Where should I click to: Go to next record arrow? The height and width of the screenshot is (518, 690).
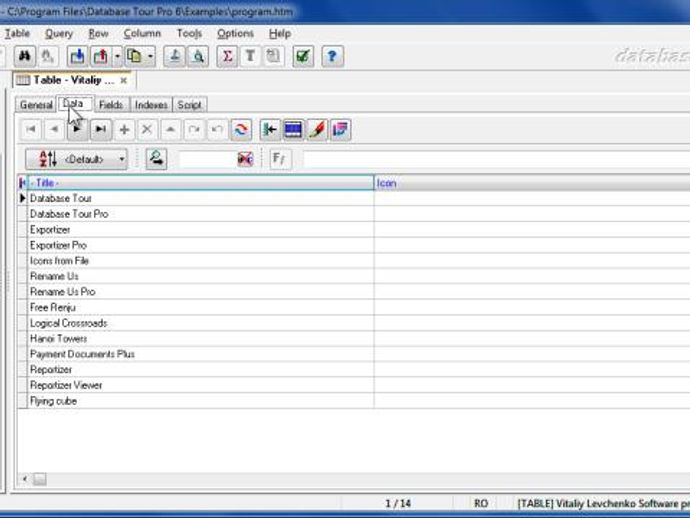point(77,129)
